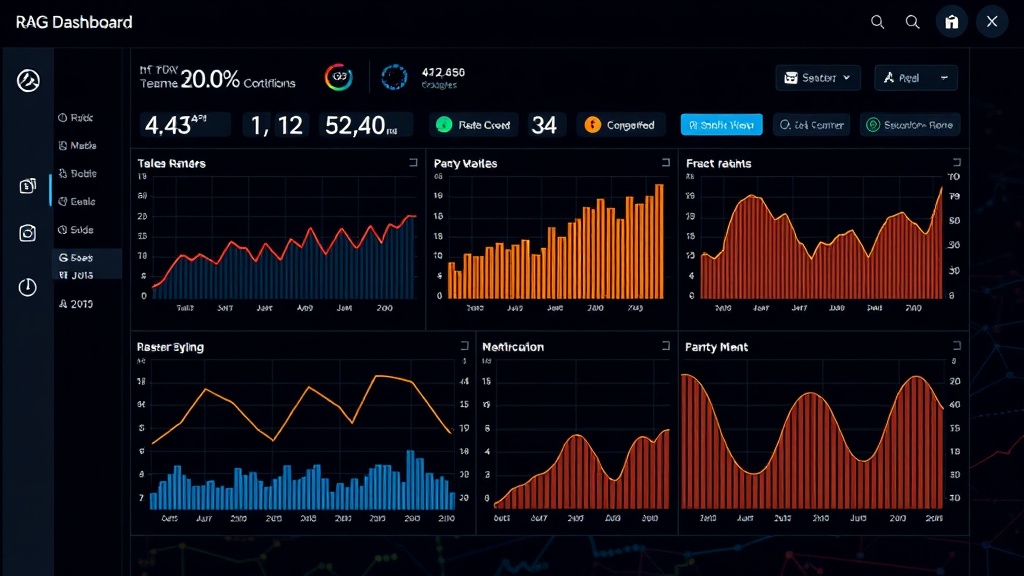Open the gauge icon atop the left rail

28,81
